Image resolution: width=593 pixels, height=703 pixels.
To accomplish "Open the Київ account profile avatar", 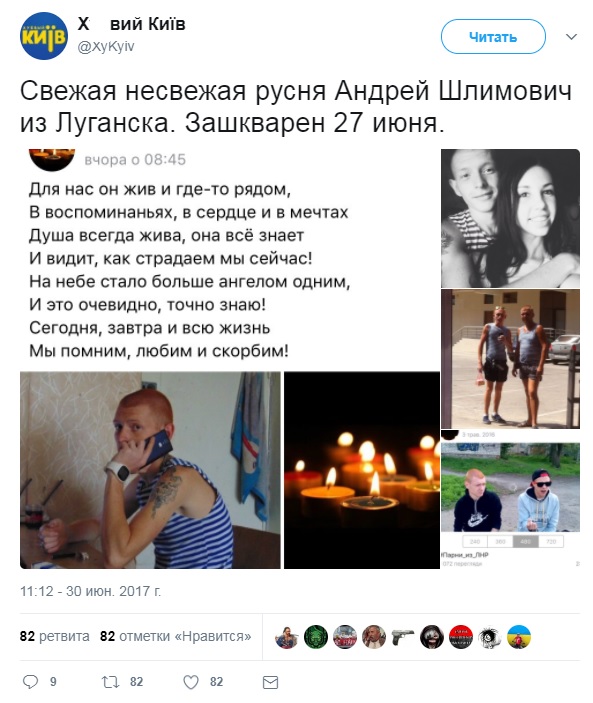I will tap(44, 36).
